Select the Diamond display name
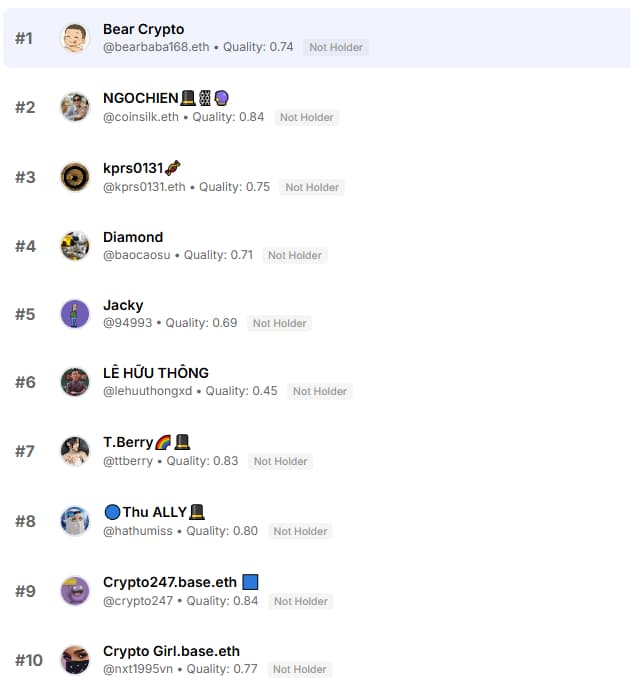Image resolution: width=631 pixels, height=682 pixels. coord(133,237)
